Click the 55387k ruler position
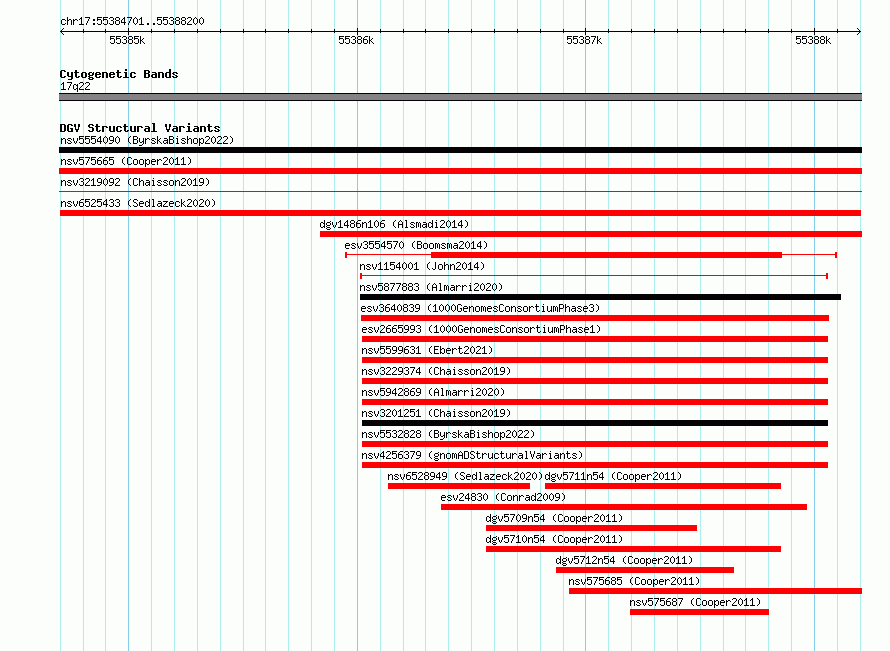 tap(585, 40)
